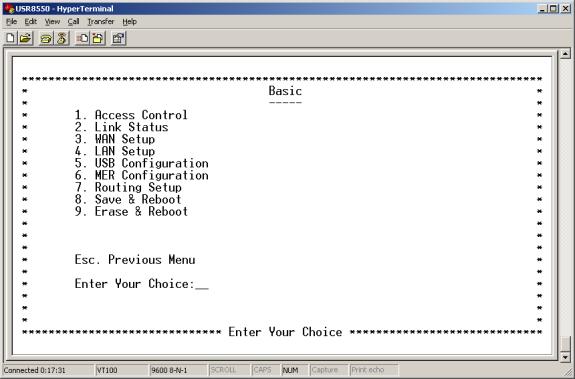The image size is (575, 379).
Task: Open the Help menu
Action: point(129,22)
